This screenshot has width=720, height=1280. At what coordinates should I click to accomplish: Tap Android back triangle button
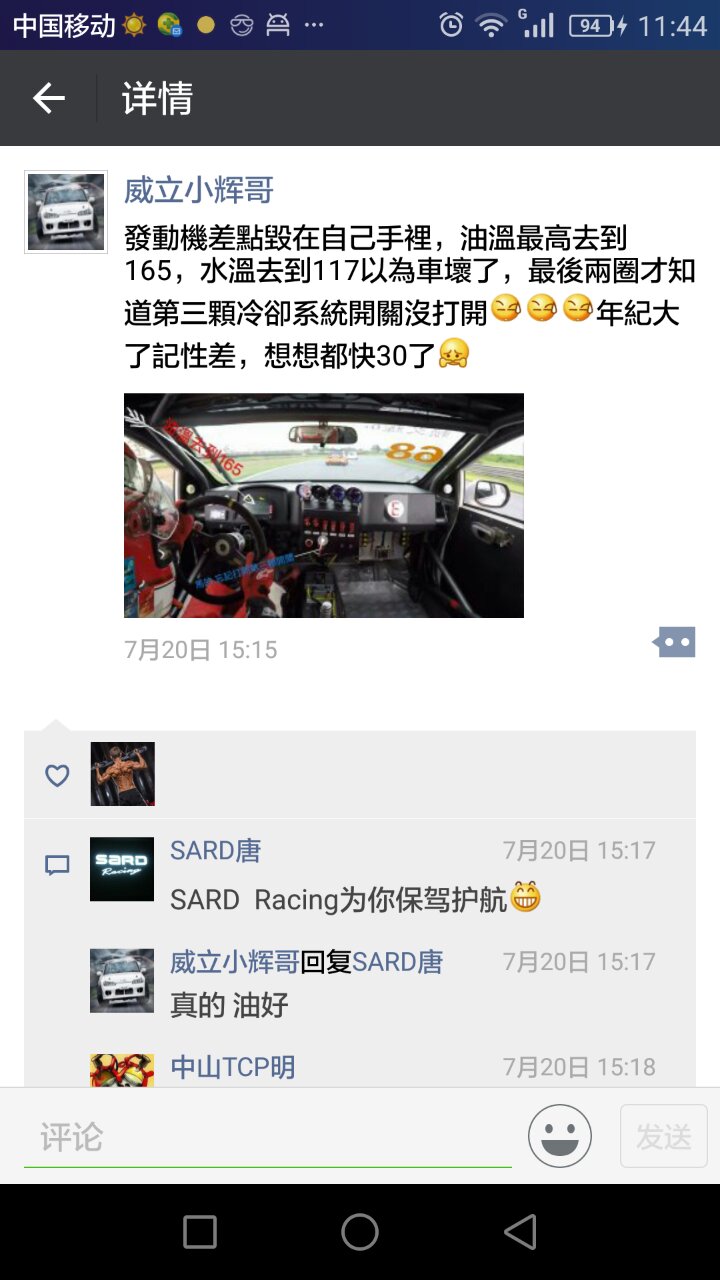click(520, 1232)
